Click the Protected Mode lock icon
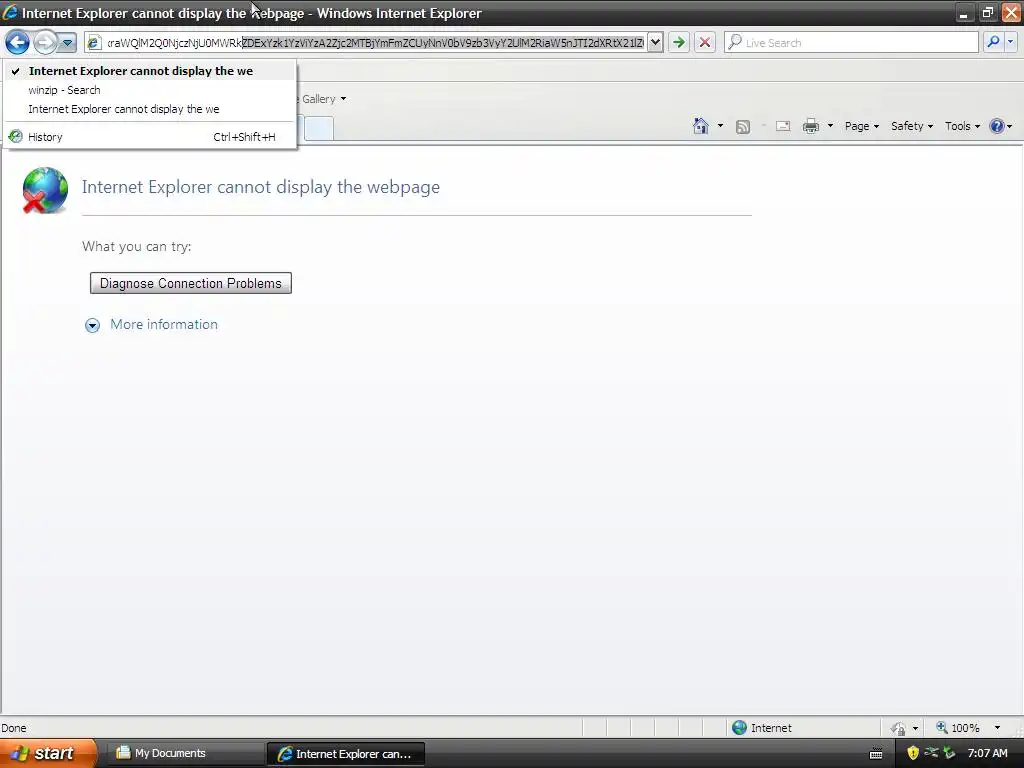The height and width of the screenshot is (768, 1024). click(x=898, y=728)
